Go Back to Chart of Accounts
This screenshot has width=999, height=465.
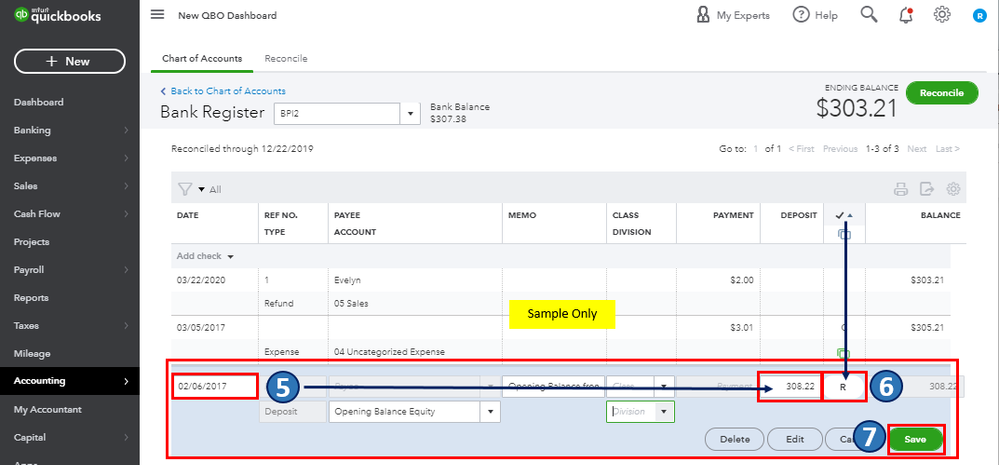click(x=227, y=91)
